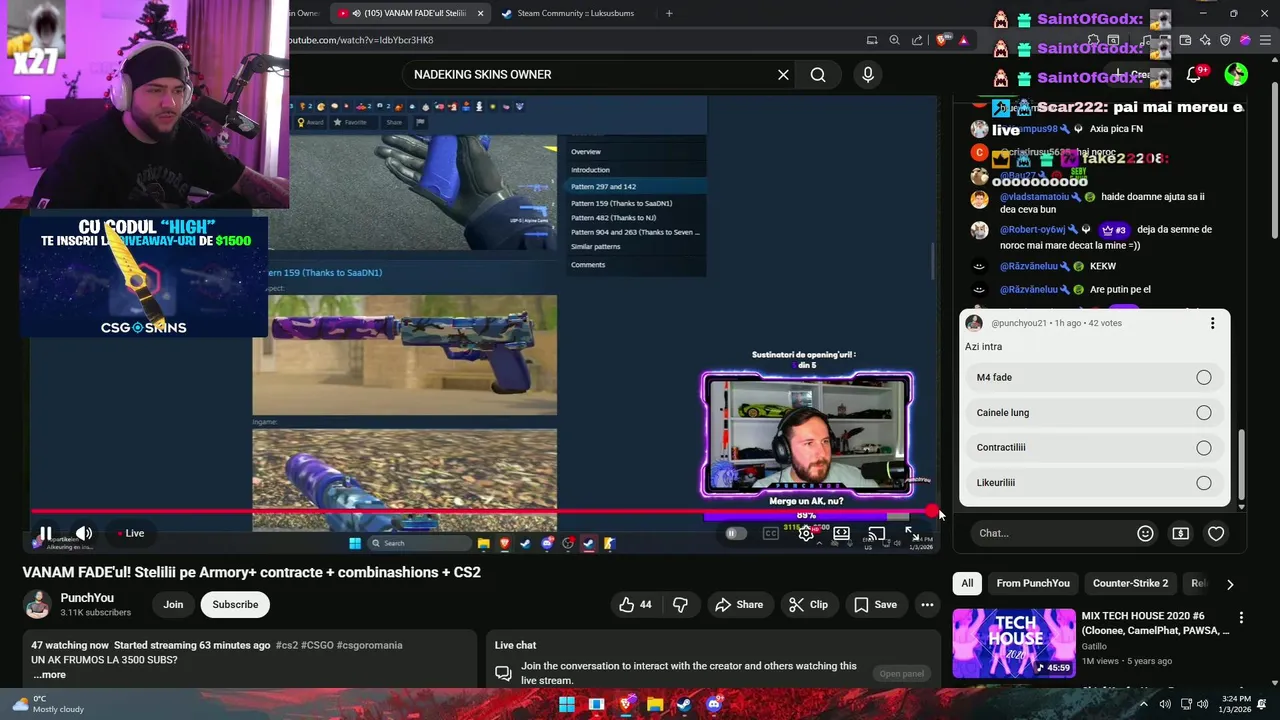Viewport: 1280px width, 720px height.
Task: Toggle closed captions in video player
Action: (770, 533)
